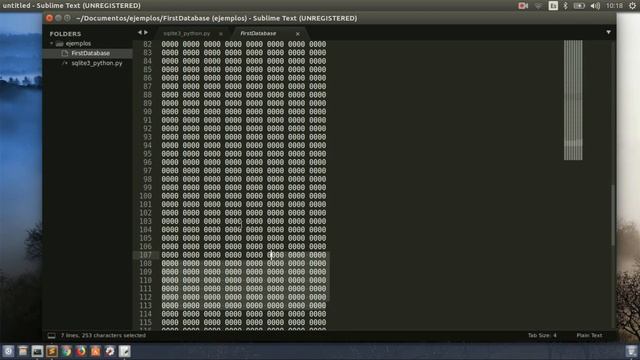Image resolution: width=640 pixels, height=360 pixels.
Task: Open the orange software center taskbar icon
Action: [96, 351]
